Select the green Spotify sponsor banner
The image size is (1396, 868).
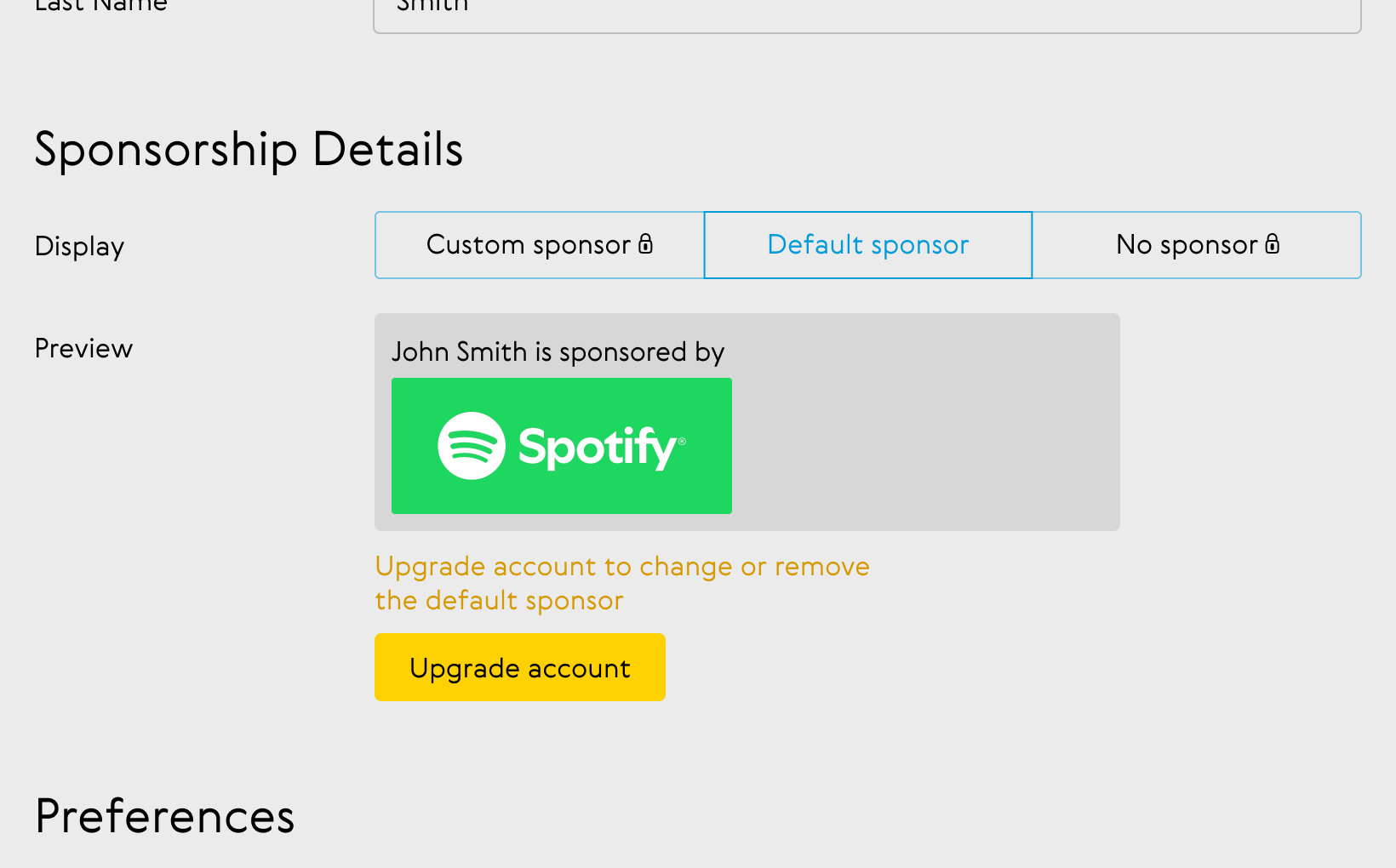click(x=562, y=446)
